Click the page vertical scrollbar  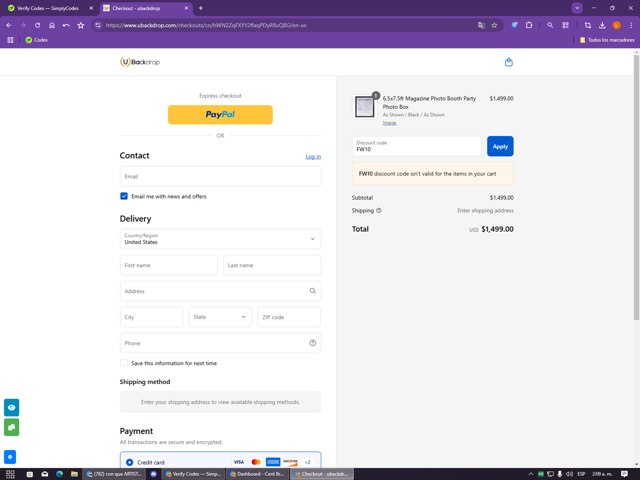coord(636,188)
